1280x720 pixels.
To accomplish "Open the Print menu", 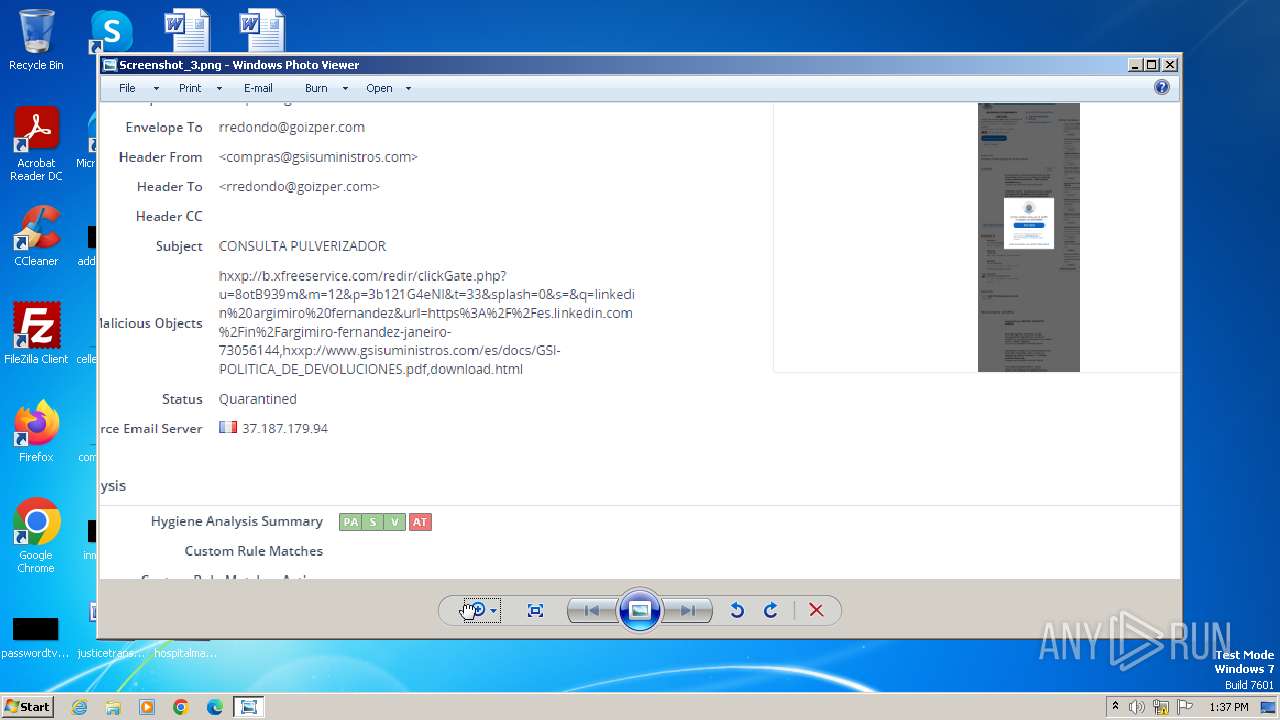I will click(x=190, y=88).
